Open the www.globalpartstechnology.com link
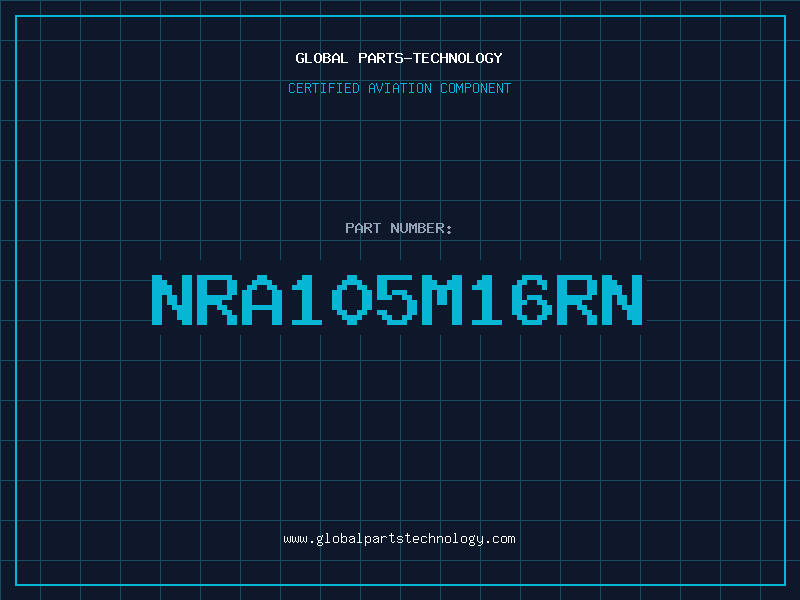 (x=399, y=539)
